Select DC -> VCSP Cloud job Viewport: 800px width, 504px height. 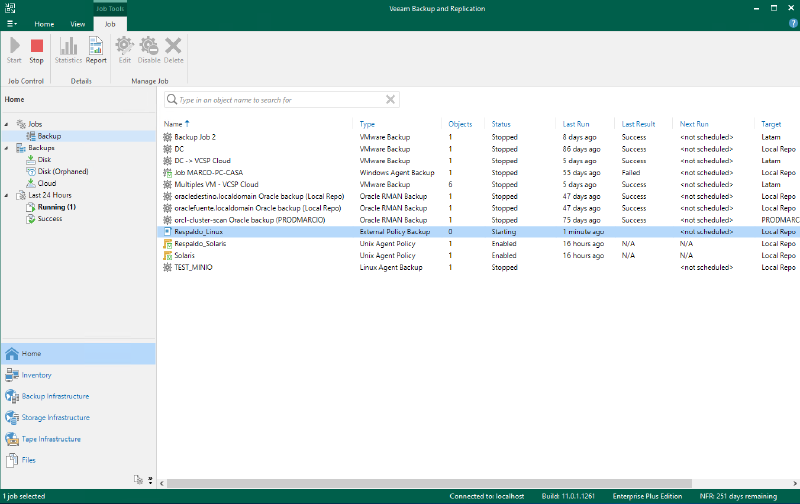(479, 161)
